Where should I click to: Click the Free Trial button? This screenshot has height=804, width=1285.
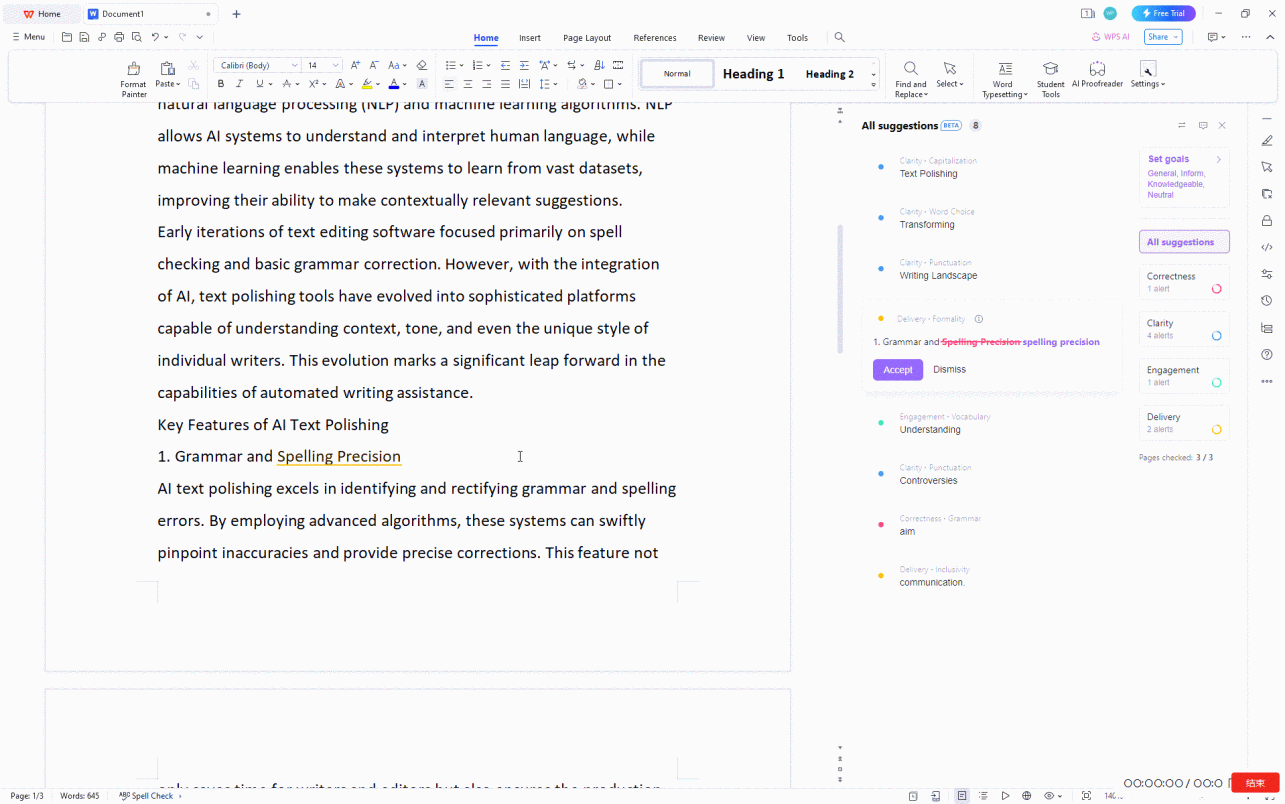(1163, 13)
